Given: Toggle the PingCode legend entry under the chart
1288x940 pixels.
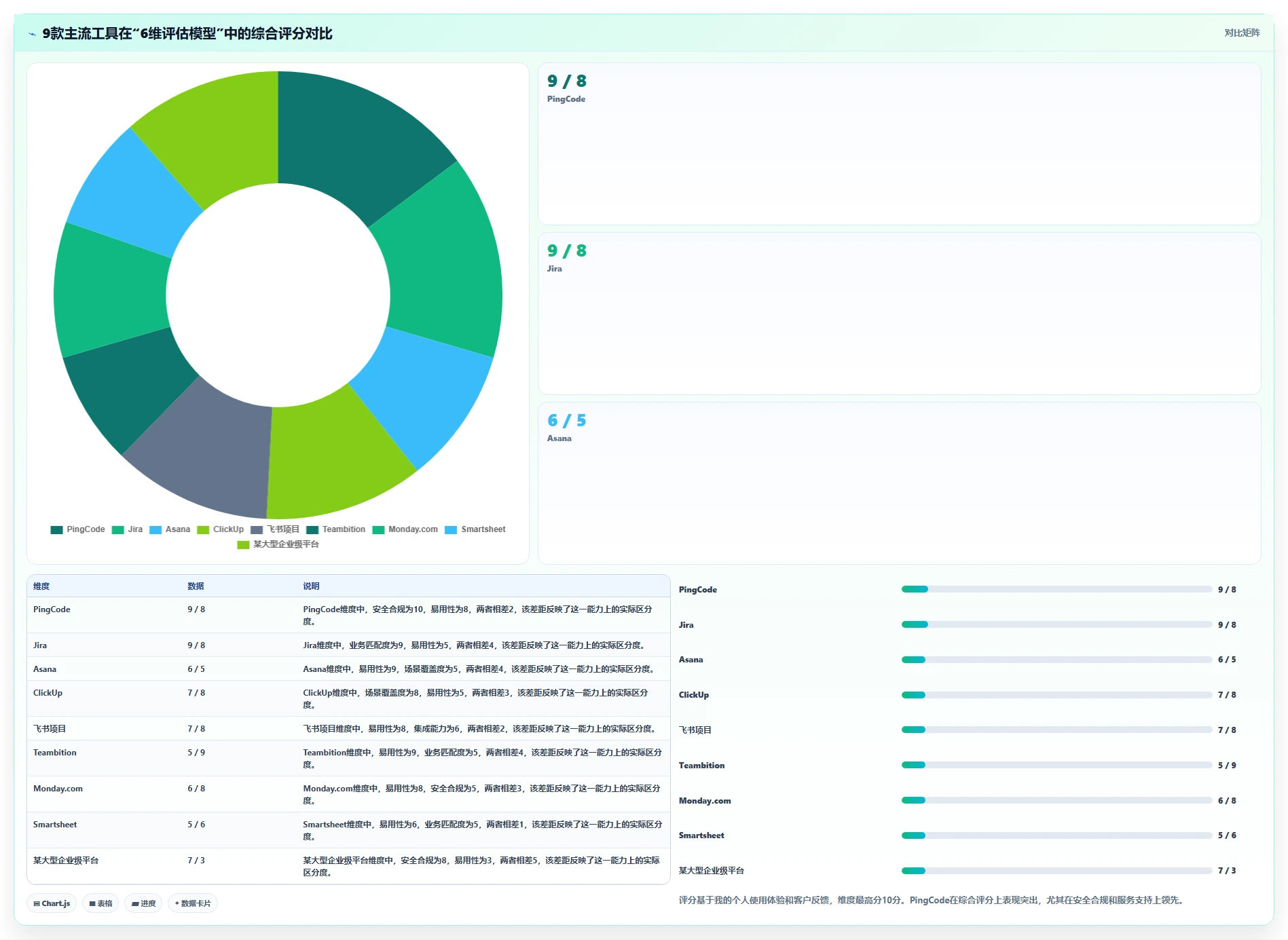Looking at the screenshot, I should [x=77, y=529].
